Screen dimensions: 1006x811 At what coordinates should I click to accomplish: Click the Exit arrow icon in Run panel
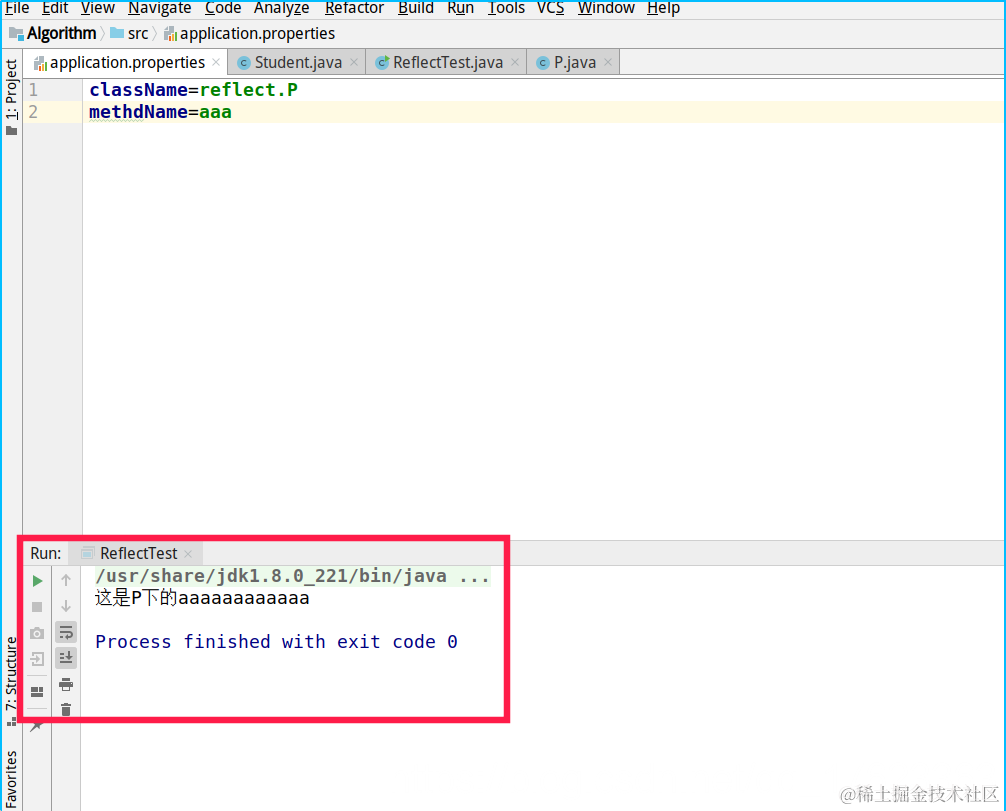tap(37, 659)
